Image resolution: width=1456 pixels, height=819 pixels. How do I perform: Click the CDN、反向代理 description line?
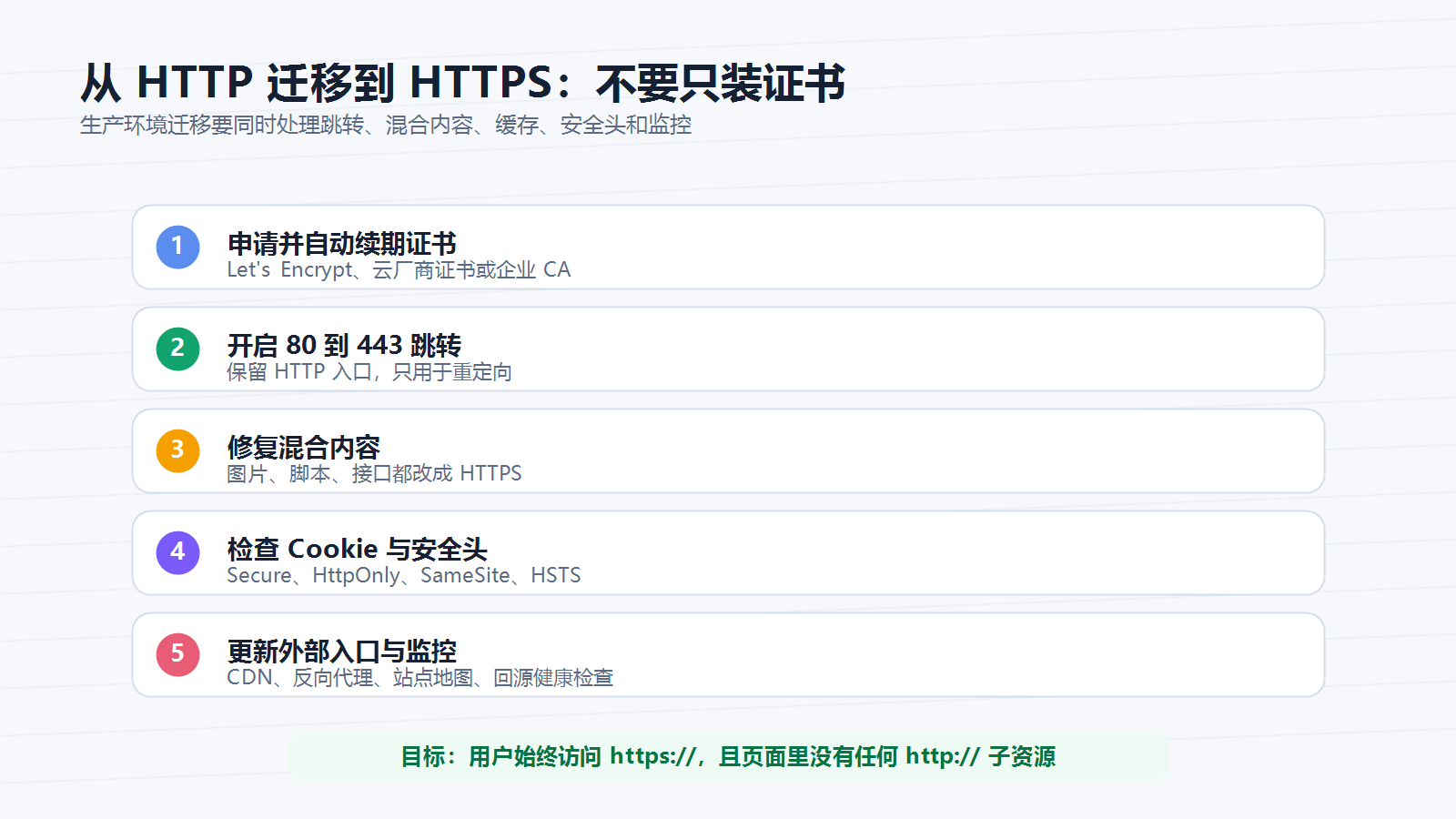[x=420, y=678]
